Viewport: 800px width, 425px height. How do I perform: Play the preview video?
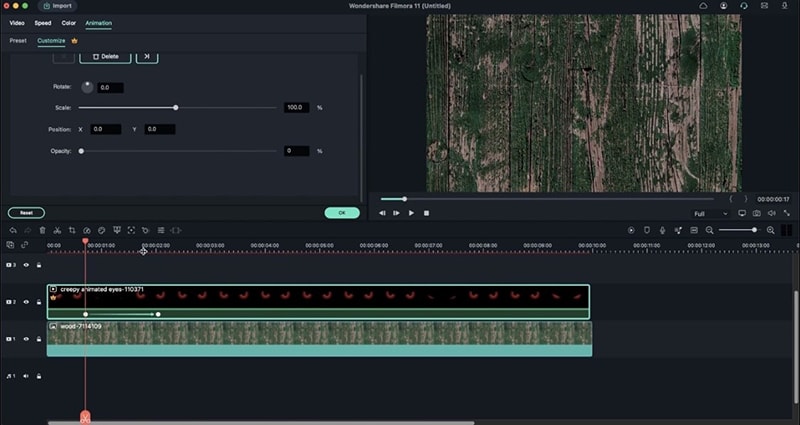coord(411,213)
